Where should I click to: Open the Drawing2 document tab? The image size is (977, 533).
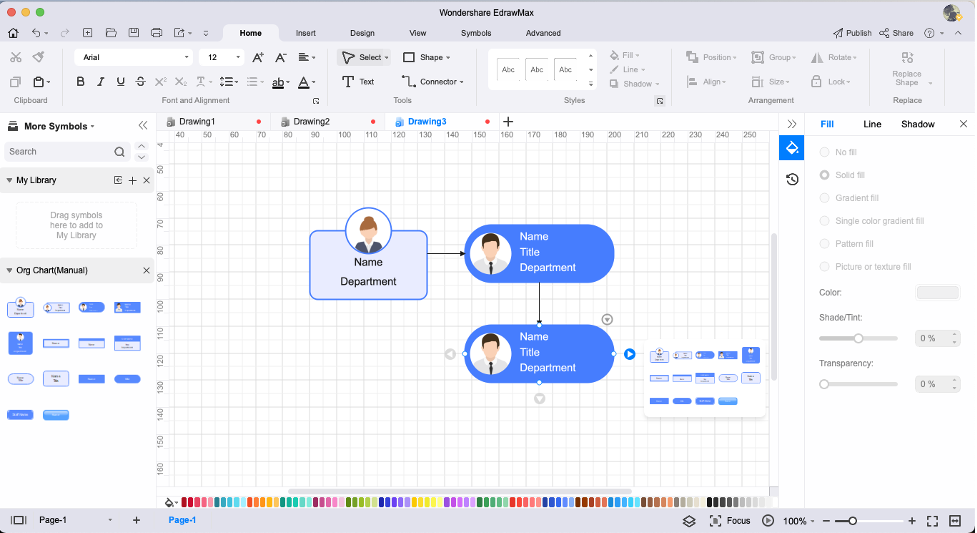coord(311,122)
